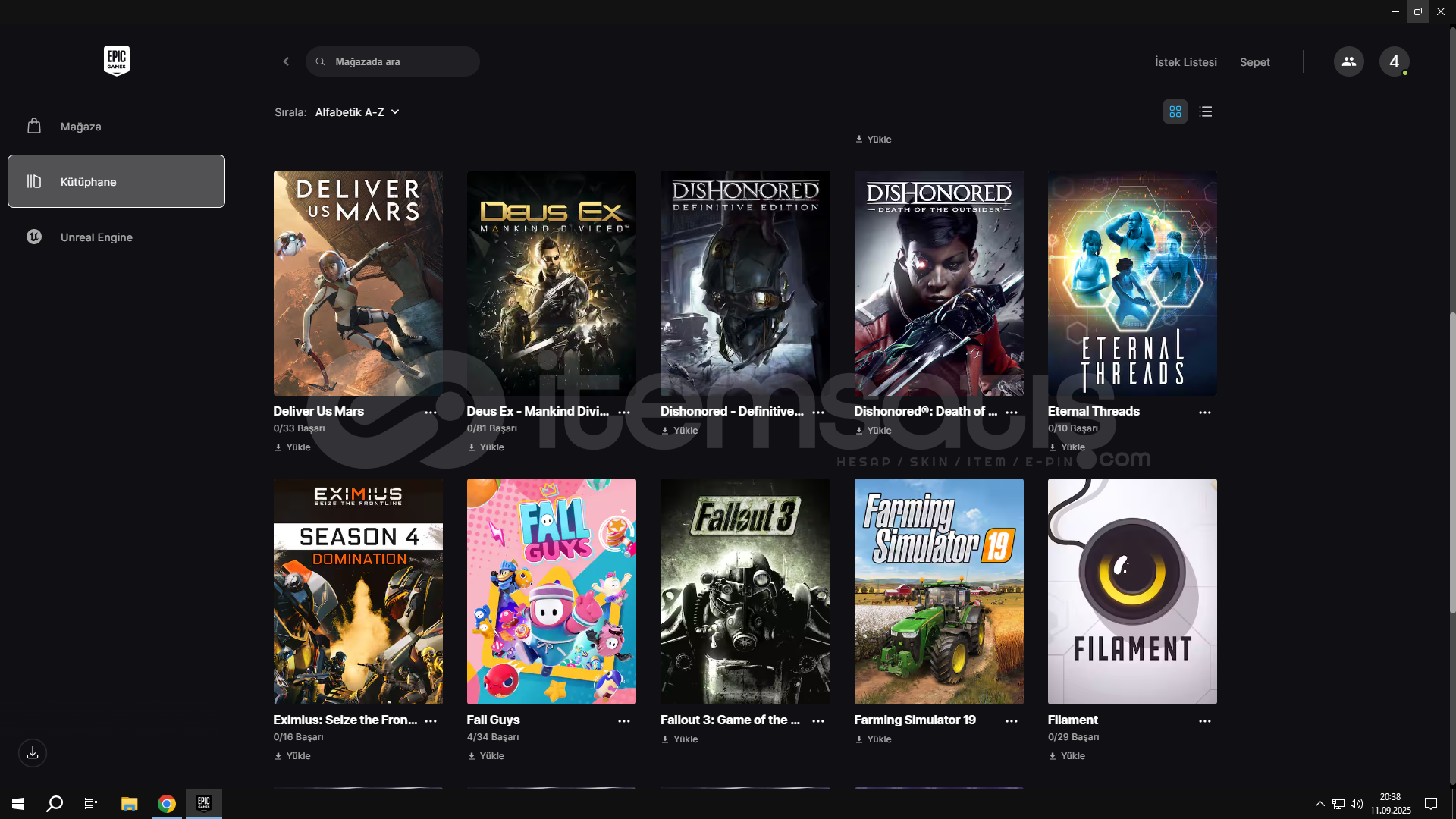Click the Eternal Threads title text
Viewport: 1456px width, 819px height.
pos(1094,411)
